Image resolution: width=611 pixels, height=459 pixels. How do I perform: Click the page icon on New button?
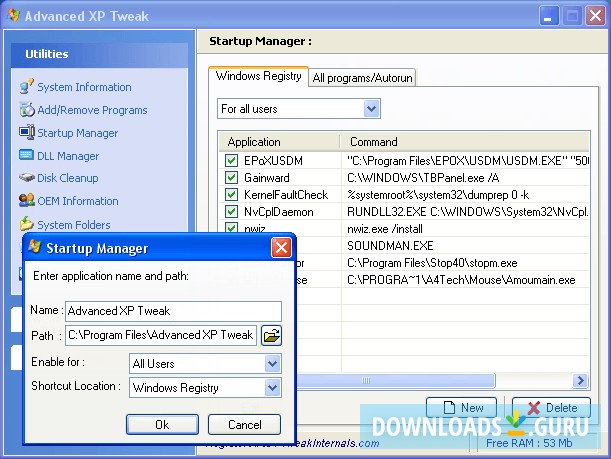point(449,408)
